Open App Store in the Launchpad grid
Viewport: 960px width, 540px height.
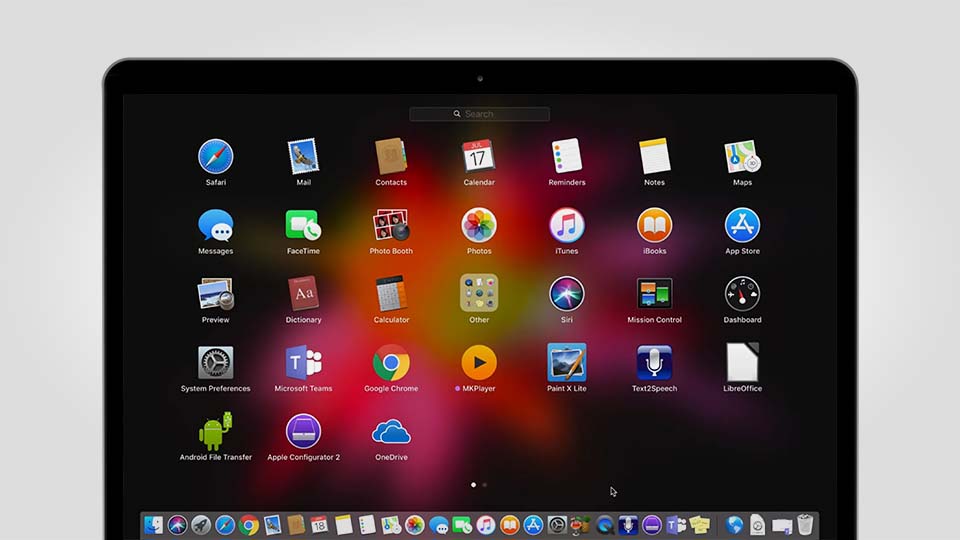click(x=742, y=225)
